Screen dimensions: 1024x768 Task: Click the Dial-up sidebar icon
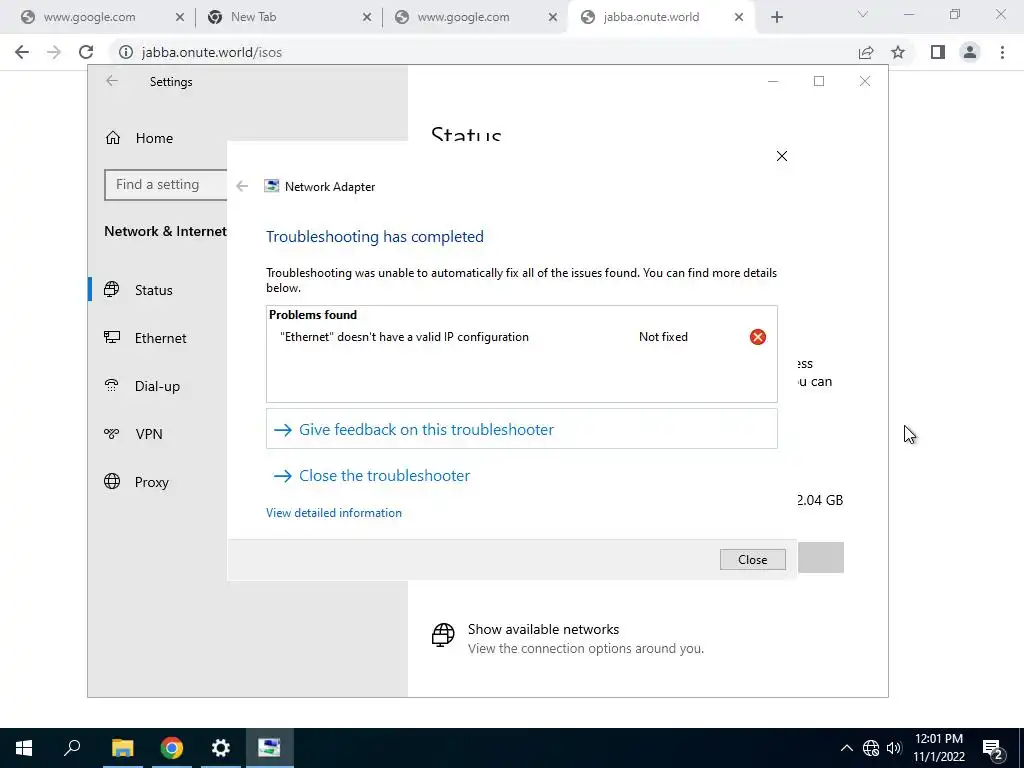[112, 385]
